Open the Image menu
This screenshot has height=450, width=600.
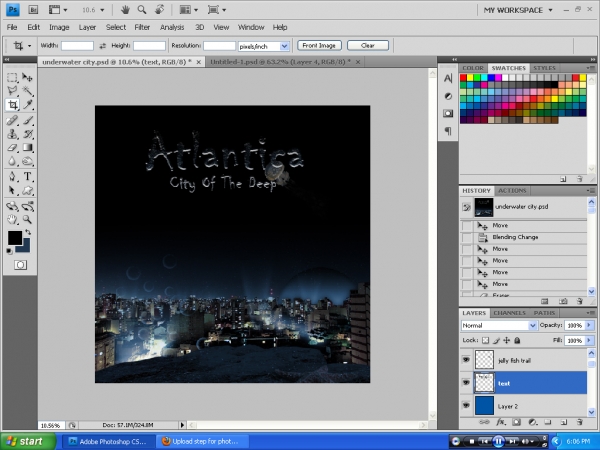pos(59,27)
